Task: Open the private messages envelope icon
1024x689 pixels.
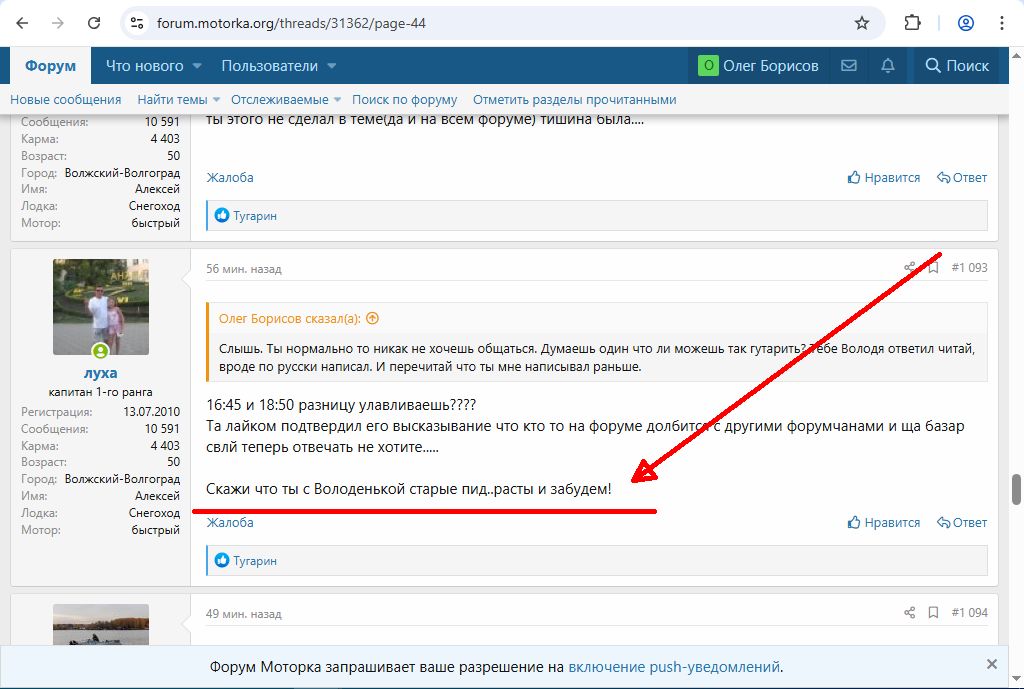Action: 849,66
